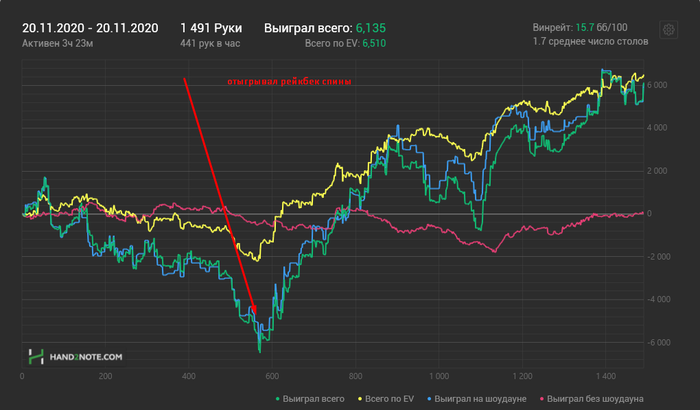
Task: Click the '1 491 Руки' hand count
Action: [211, 28]
